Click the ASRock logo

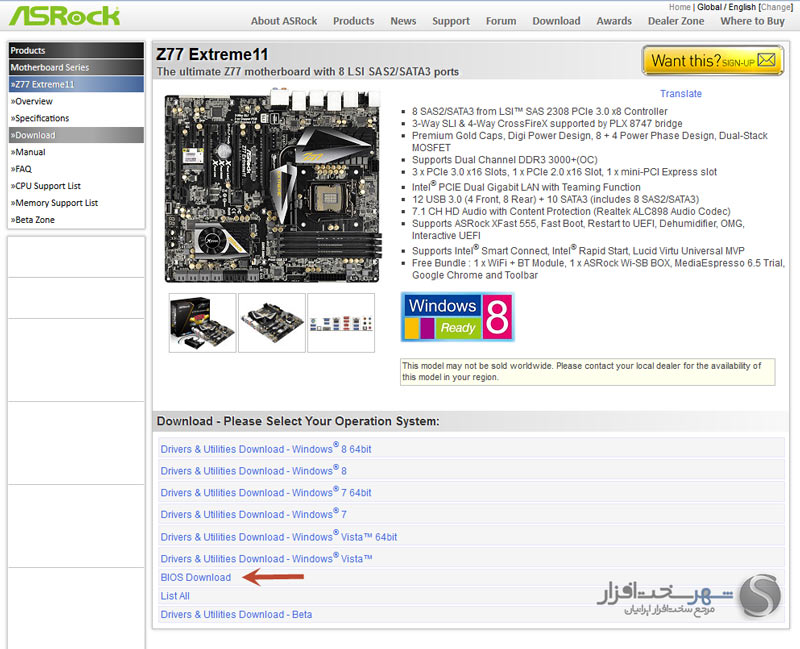[x=65, y=16]
